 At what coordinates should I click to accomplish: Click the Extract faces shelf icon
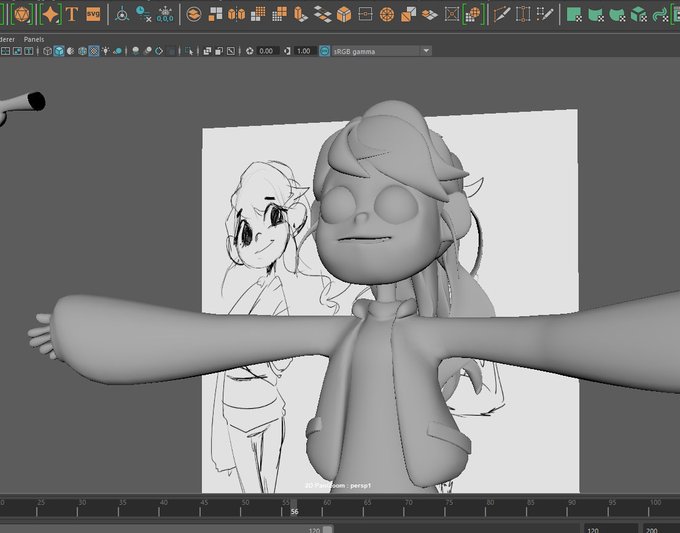click(408, 14)
